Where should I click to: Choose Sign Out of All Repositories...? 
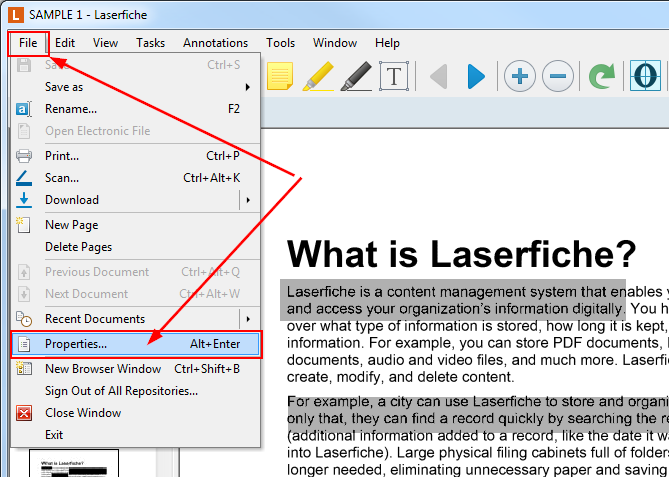[x=135, y=391]
